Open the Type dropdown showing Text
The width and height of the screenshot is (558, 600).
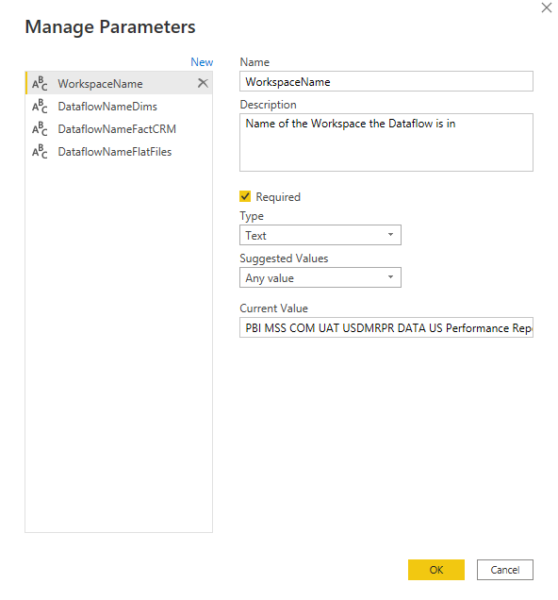coord(320,235)
